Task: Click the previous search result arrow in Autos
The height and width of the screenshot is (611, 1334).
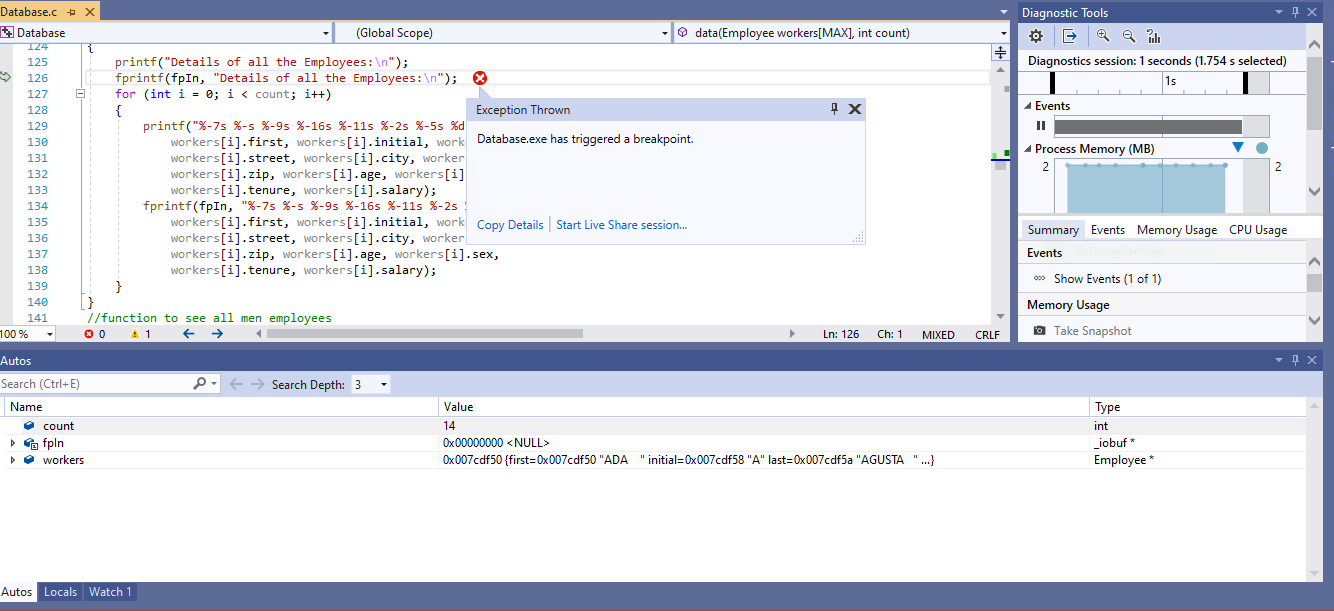Action: pyautogui.click(x=236, y=384)
